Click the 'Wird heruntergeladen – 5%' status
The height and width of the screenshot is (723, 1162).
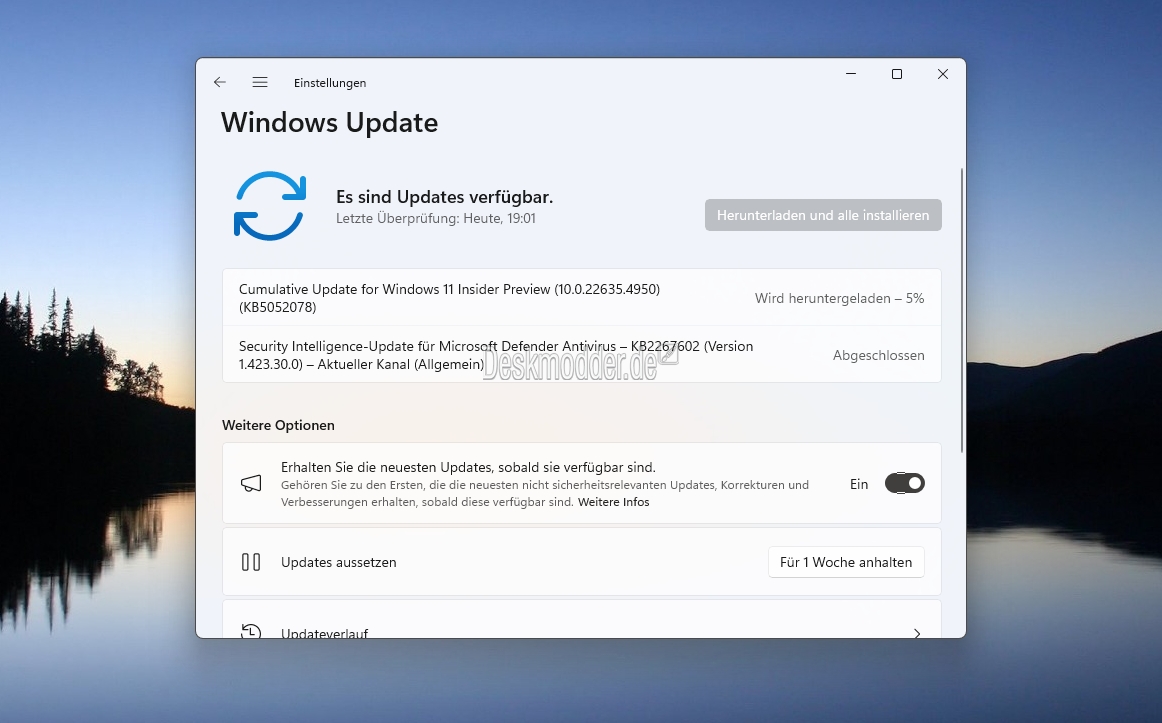840,299
